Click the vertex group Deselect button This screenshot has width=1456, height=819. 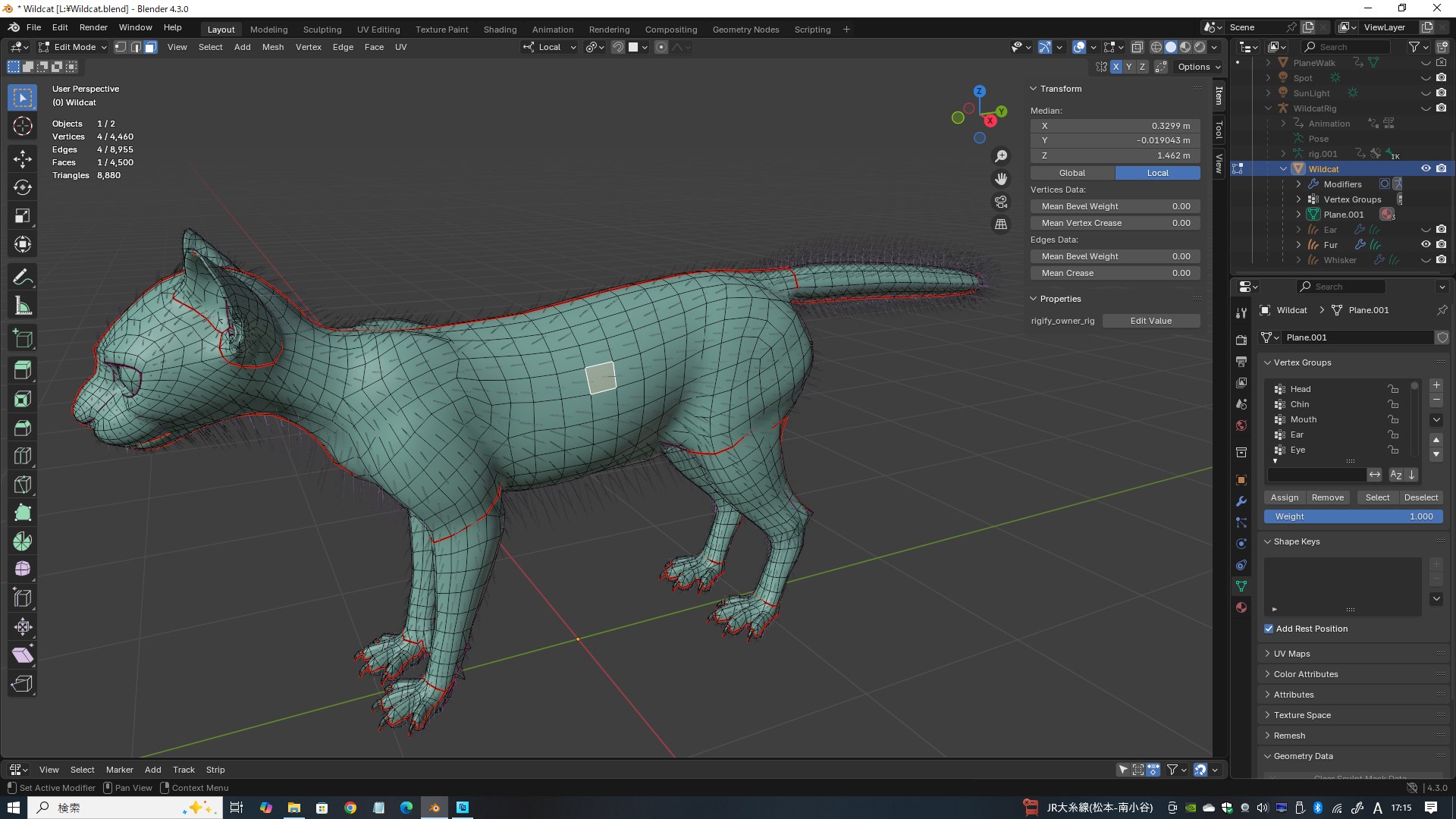point(1420,497)
